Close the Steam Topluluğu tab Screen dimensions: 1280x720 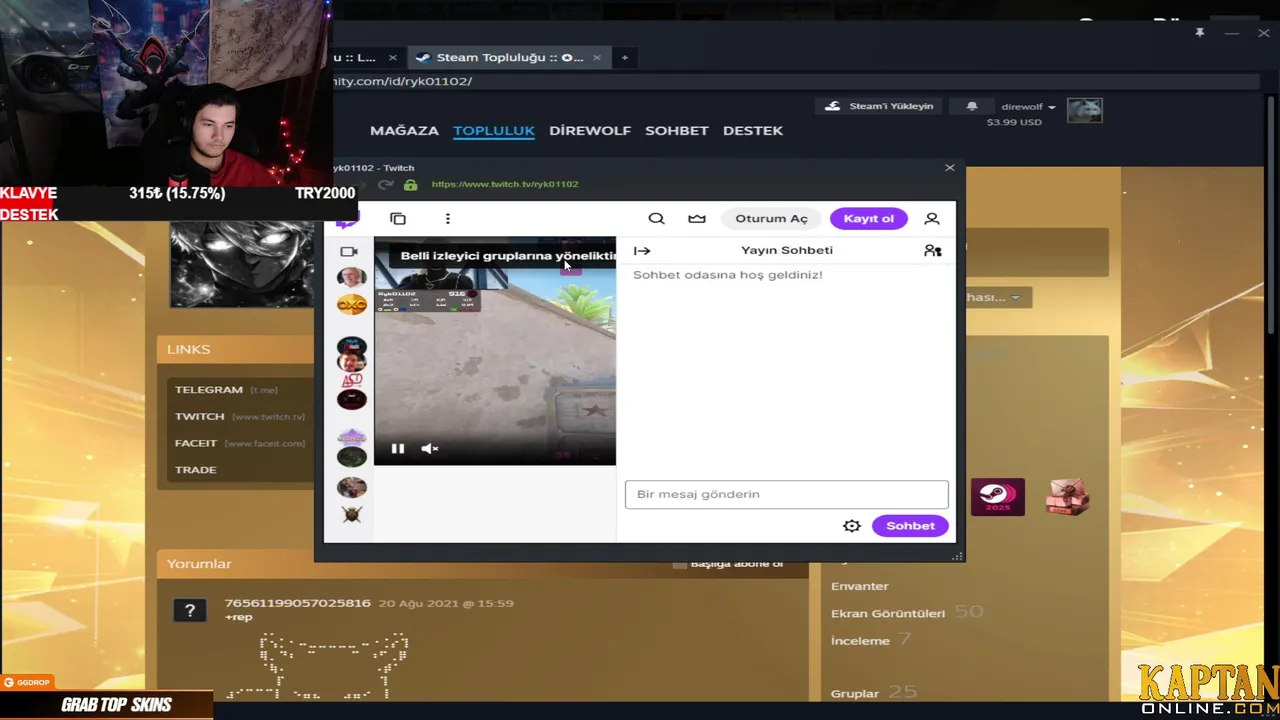click(x=598, y=58)
